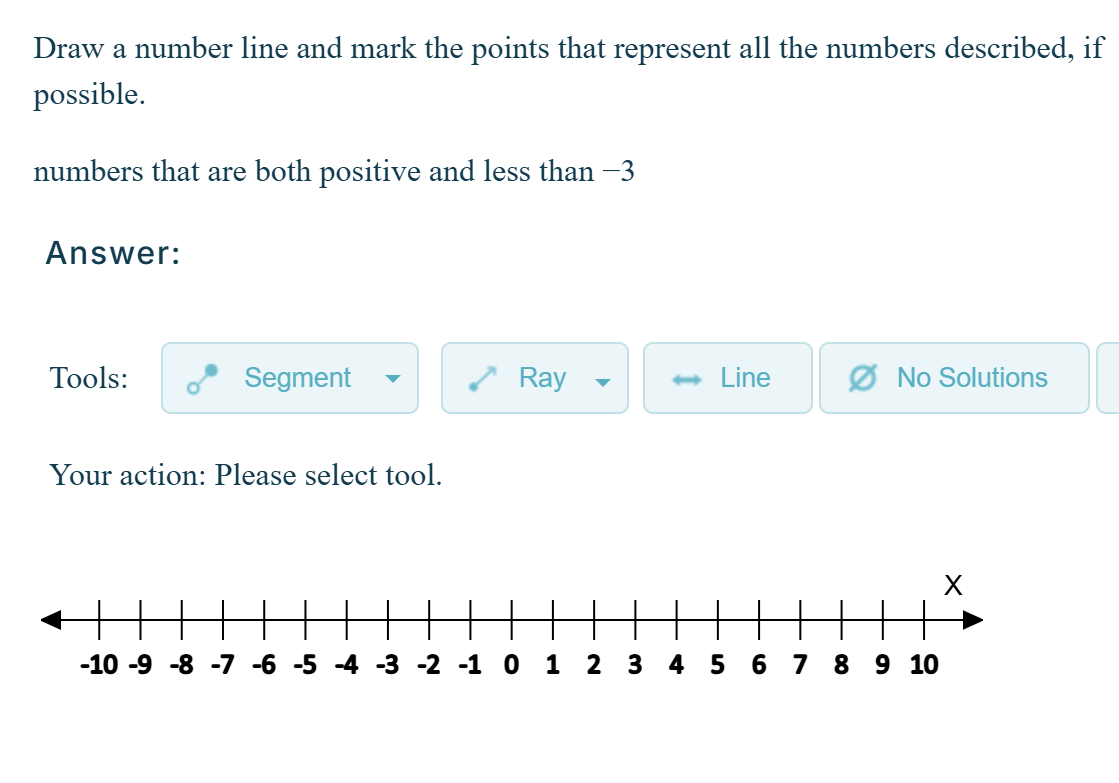
Task: Open the Segment tool dropdown arrow
Action: [393, 380]
